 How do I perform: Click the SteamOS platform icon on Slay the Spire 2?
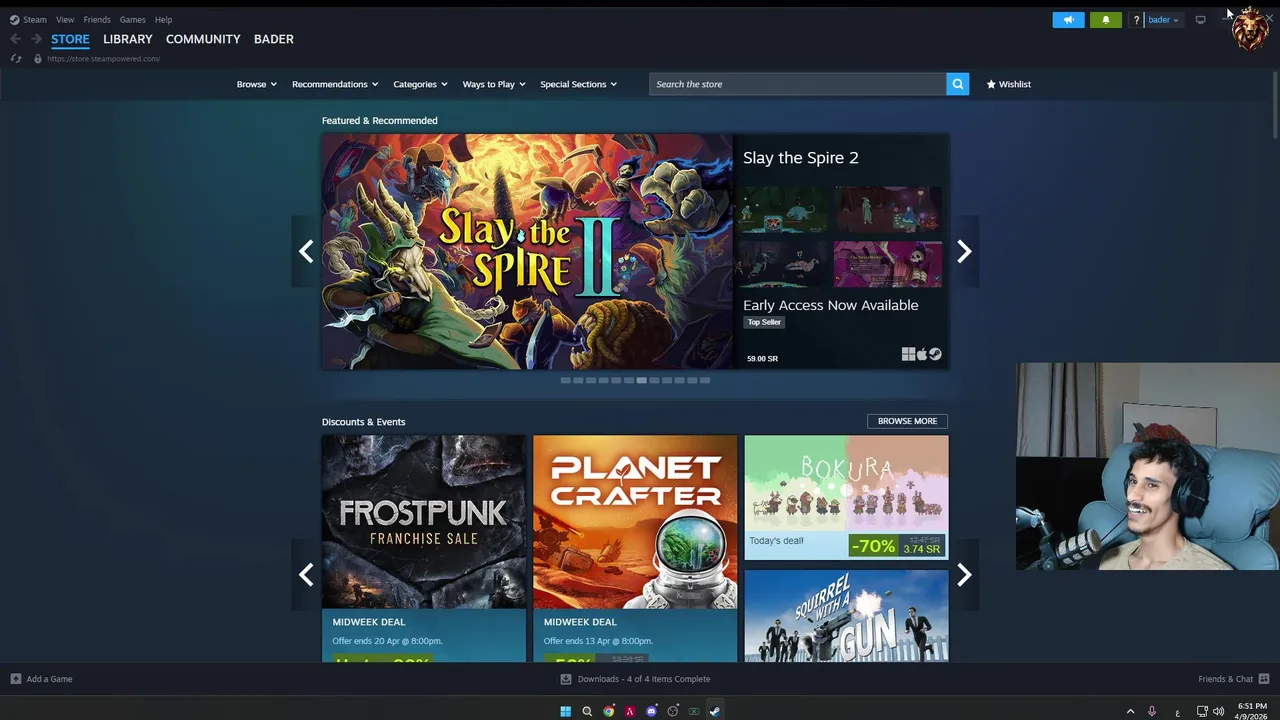[x=935, y=354]
